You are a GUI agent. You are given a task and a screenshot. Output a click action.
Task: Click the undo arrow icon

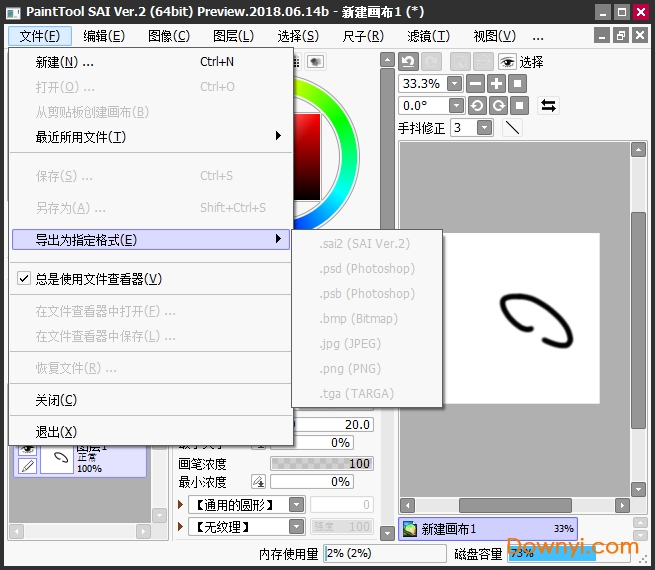pos(408,62)
